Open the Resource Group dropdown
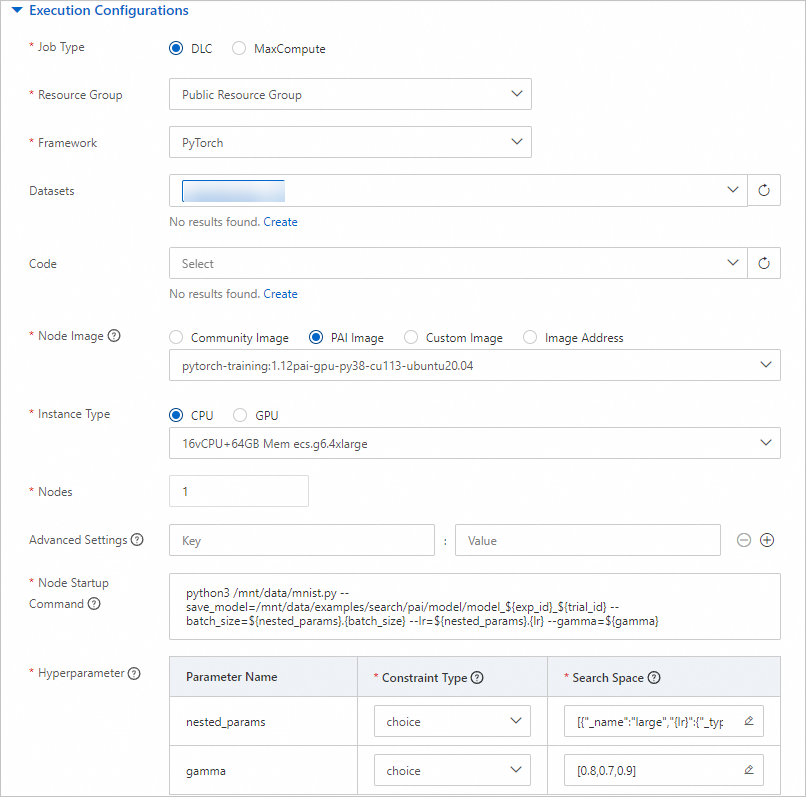This screenshot has height=797, width=806. [350, 95]
